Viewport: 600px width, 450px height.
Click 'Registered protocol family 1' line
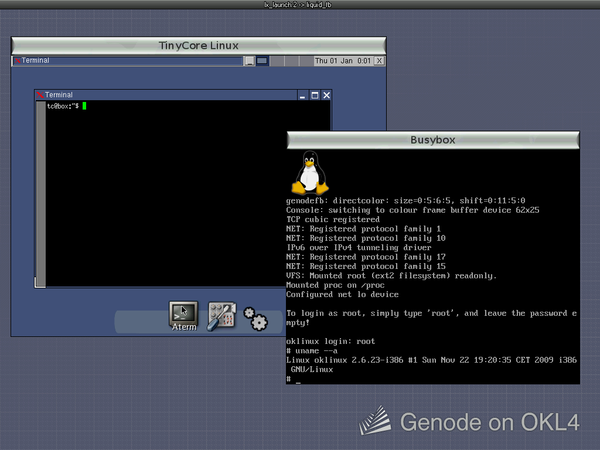pyautogui.click(x=364, y=229)
